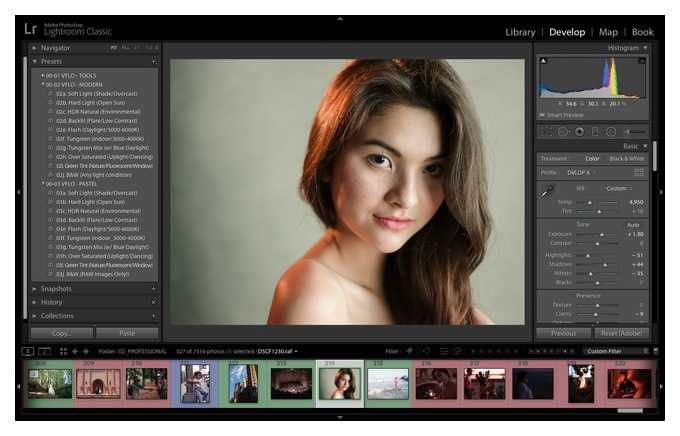
Task: Go back using the filmstrip left arrow
Action: [x=75, y=351]
